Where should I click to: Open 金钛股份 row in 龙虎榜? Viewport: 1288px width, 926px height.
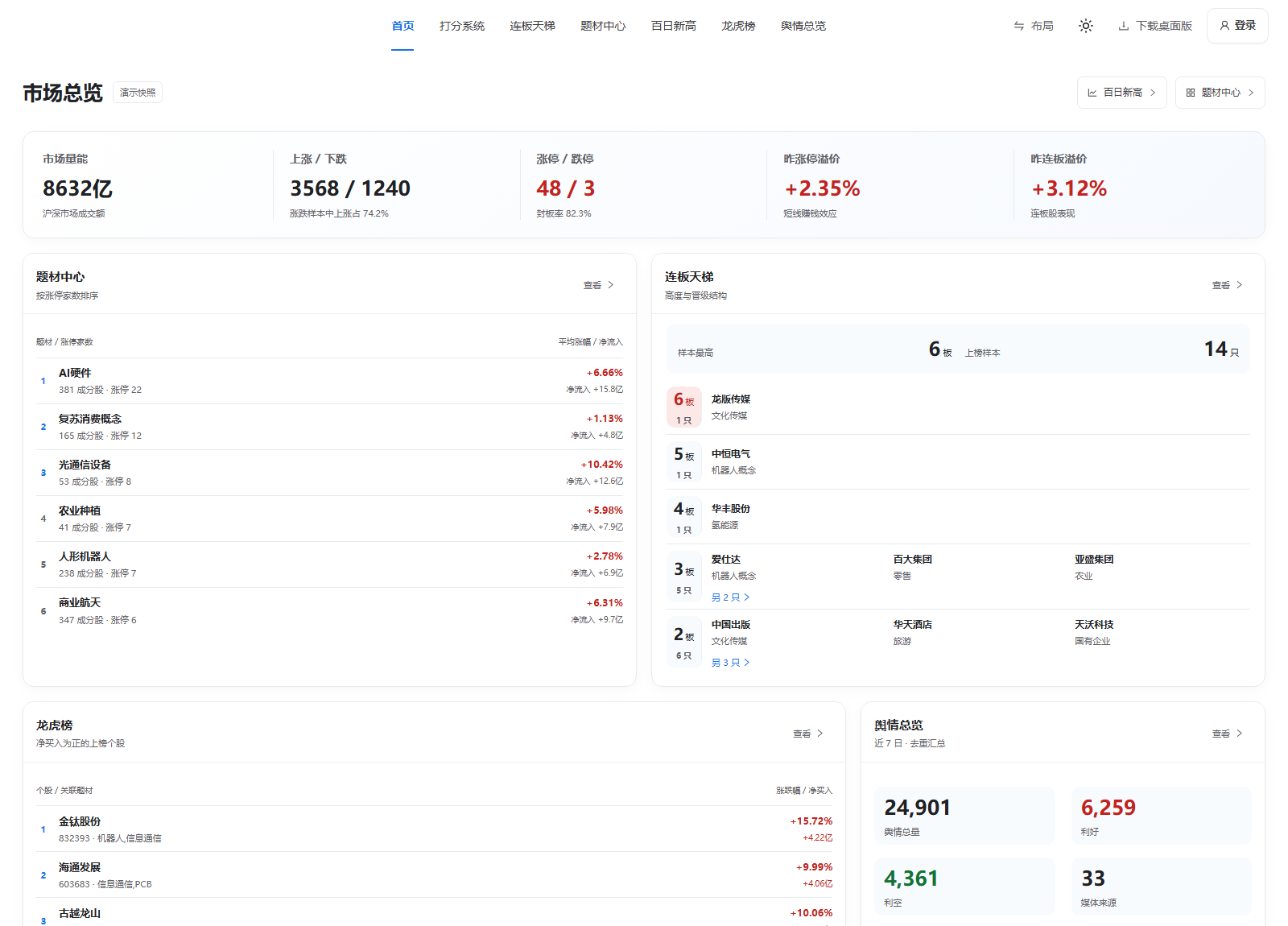[x=434, y=829]
